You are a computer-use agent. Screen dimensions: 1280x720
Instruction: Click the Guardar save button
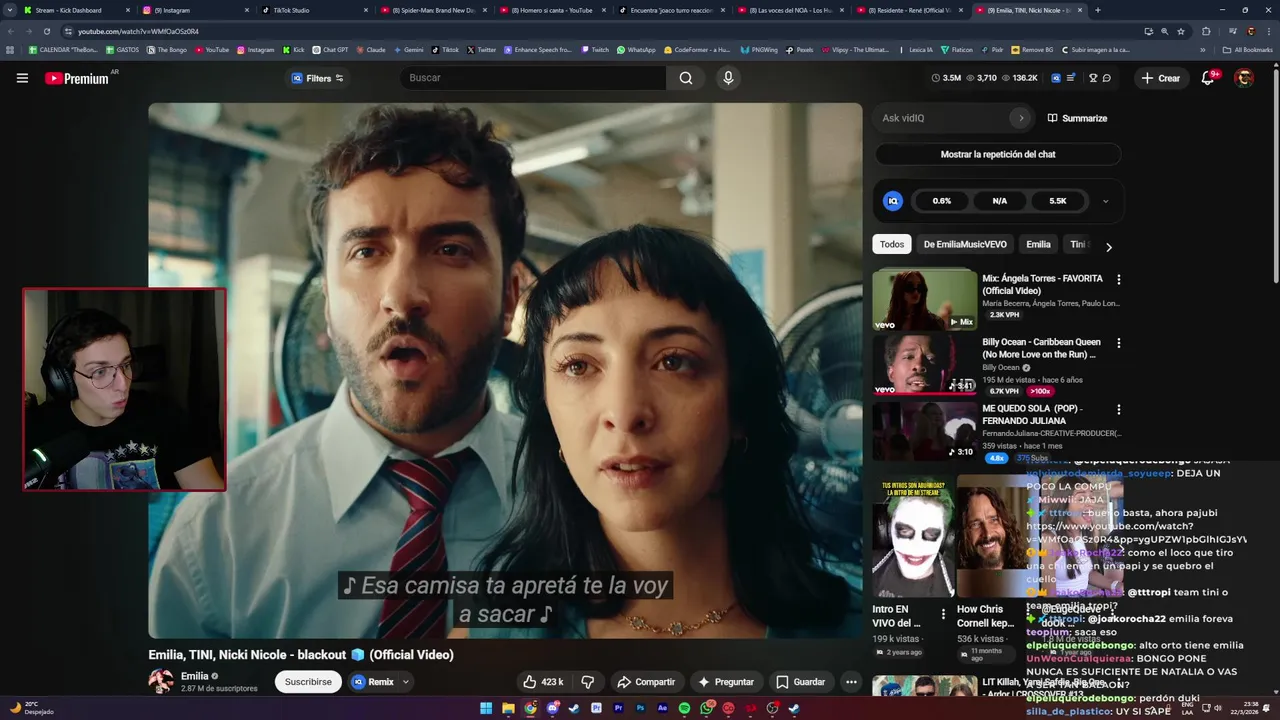(800, 682)
